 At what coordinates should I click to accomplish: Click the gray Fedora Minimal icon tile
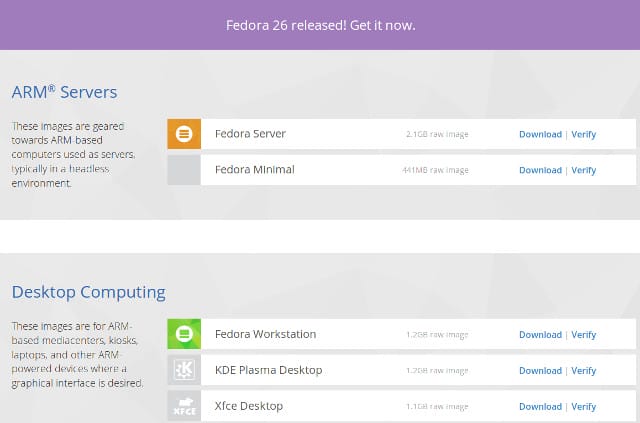click(x=184, y=170)
